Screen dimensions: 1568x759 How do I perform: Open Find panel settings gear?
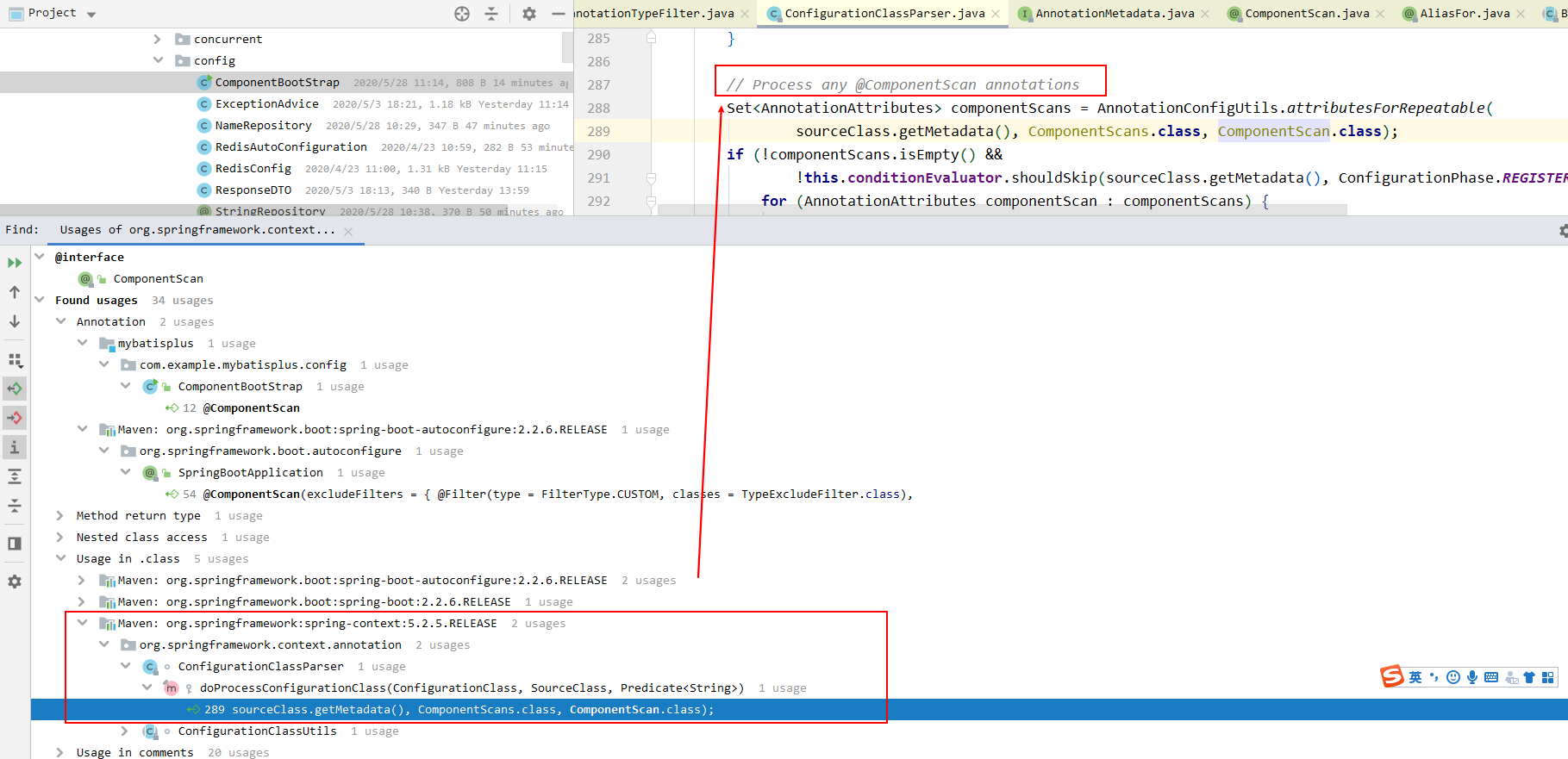[x=15, y=582]
